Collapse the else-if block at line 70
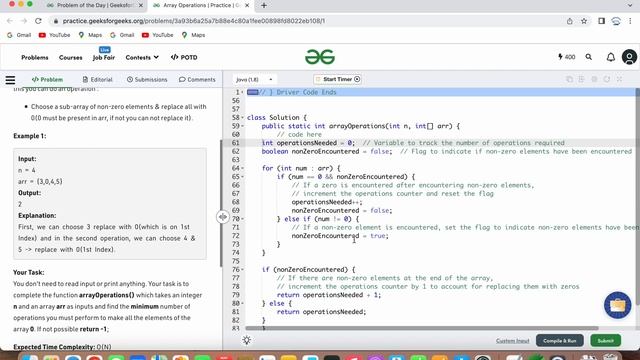The height and width of the screenshot is (360, 640). [x=242, y=219]
